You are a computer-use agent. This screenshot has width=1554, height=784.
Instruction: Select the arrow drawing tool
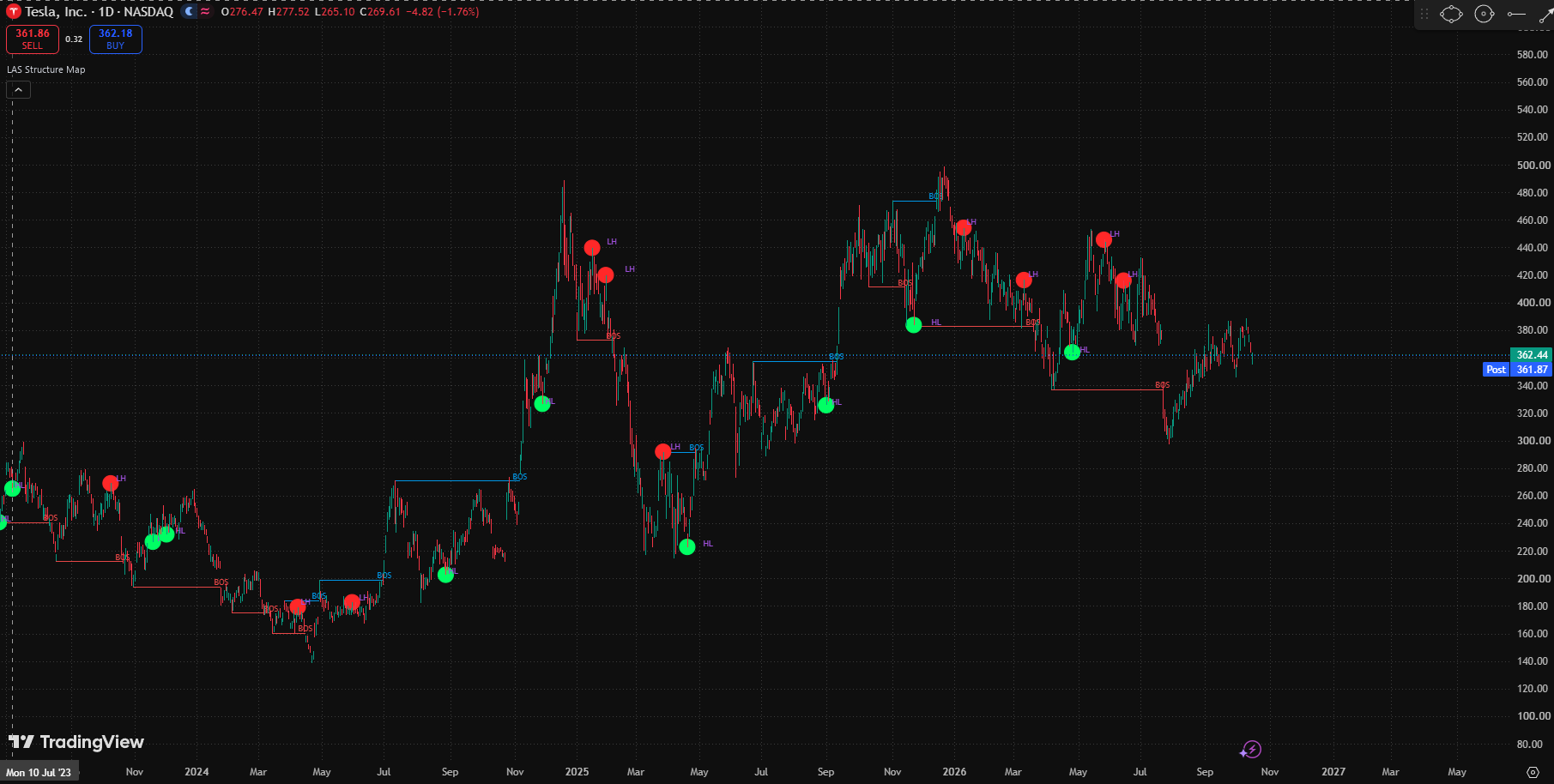[1546, 15]
